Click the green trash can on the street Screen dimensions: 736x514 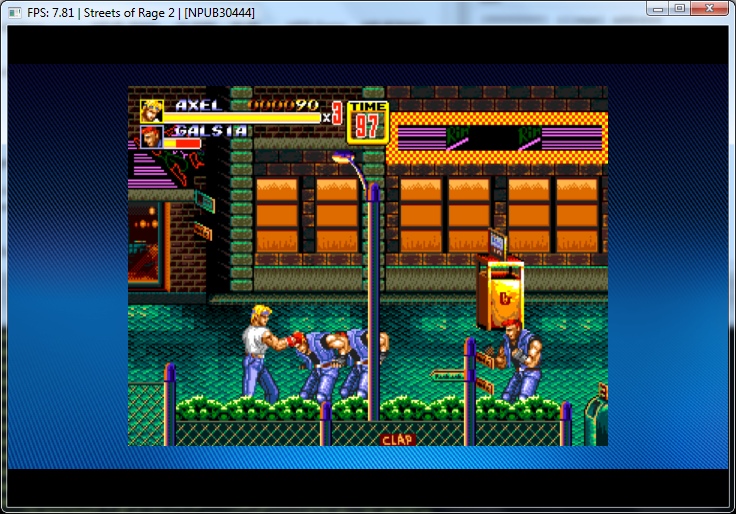(x=596, y=419)
